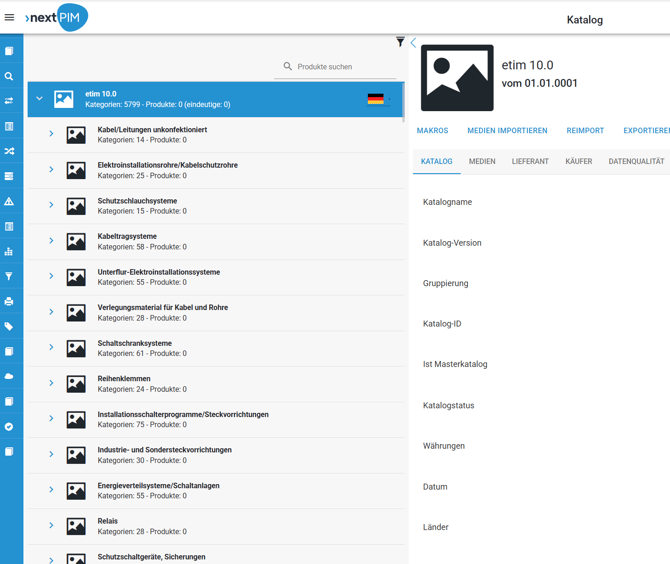Viewport: 670px width, 564px height.
Task: Click the filter funnel icon above search
Action: click(400, 42)
